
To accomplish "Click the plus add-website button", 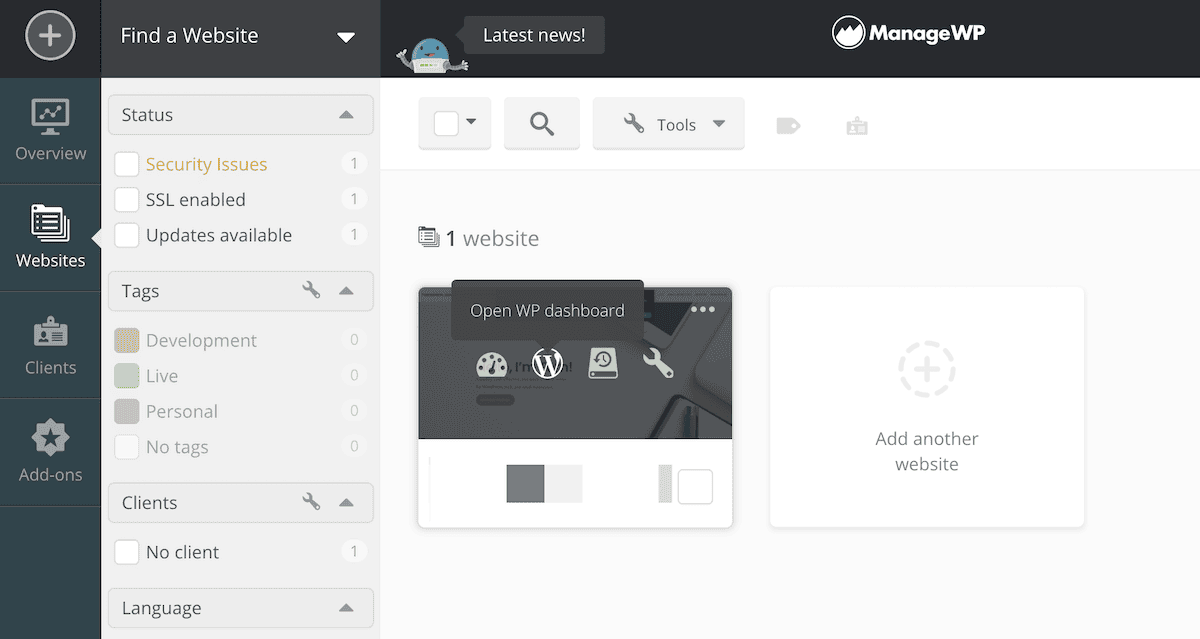I will 50,37.
